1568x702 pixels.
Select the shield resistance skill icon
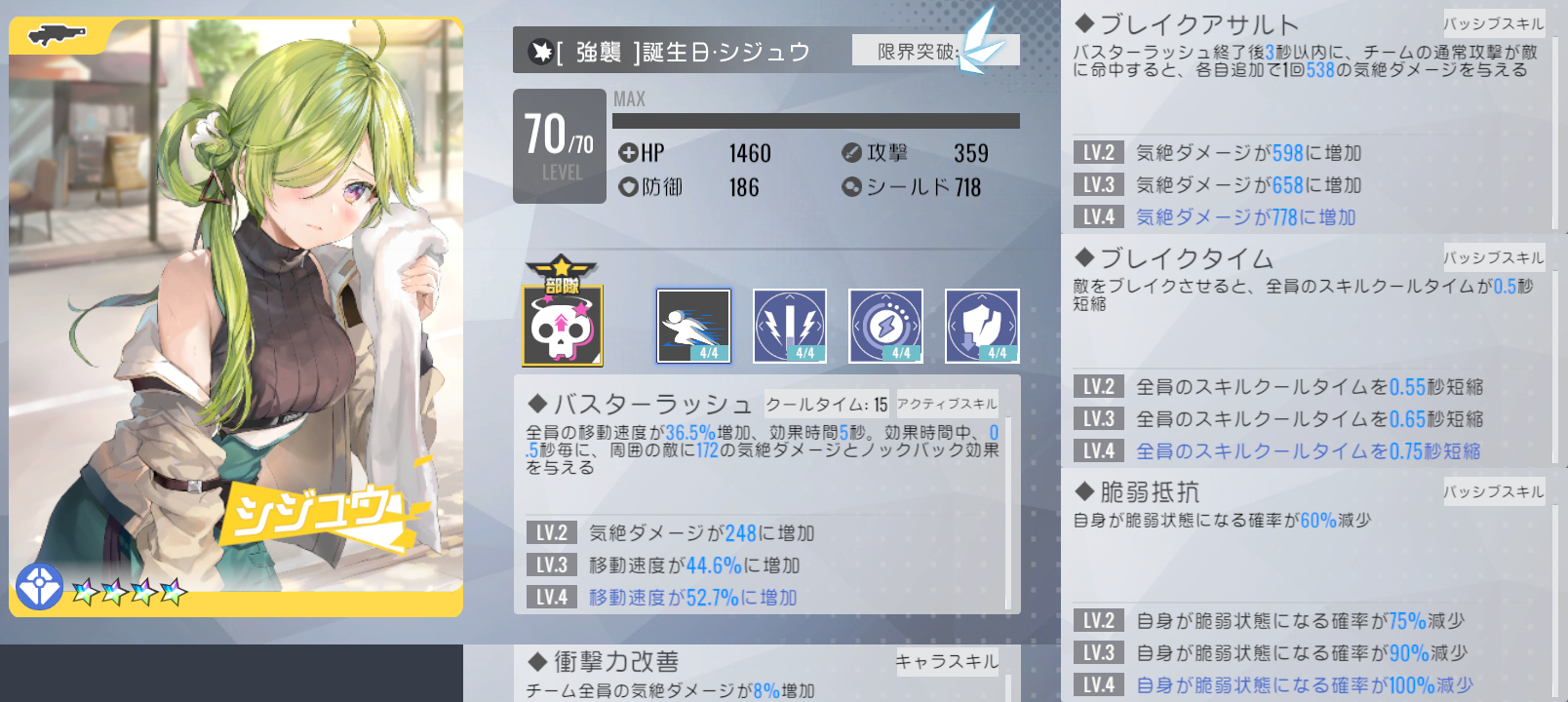(x=982, y=326)
